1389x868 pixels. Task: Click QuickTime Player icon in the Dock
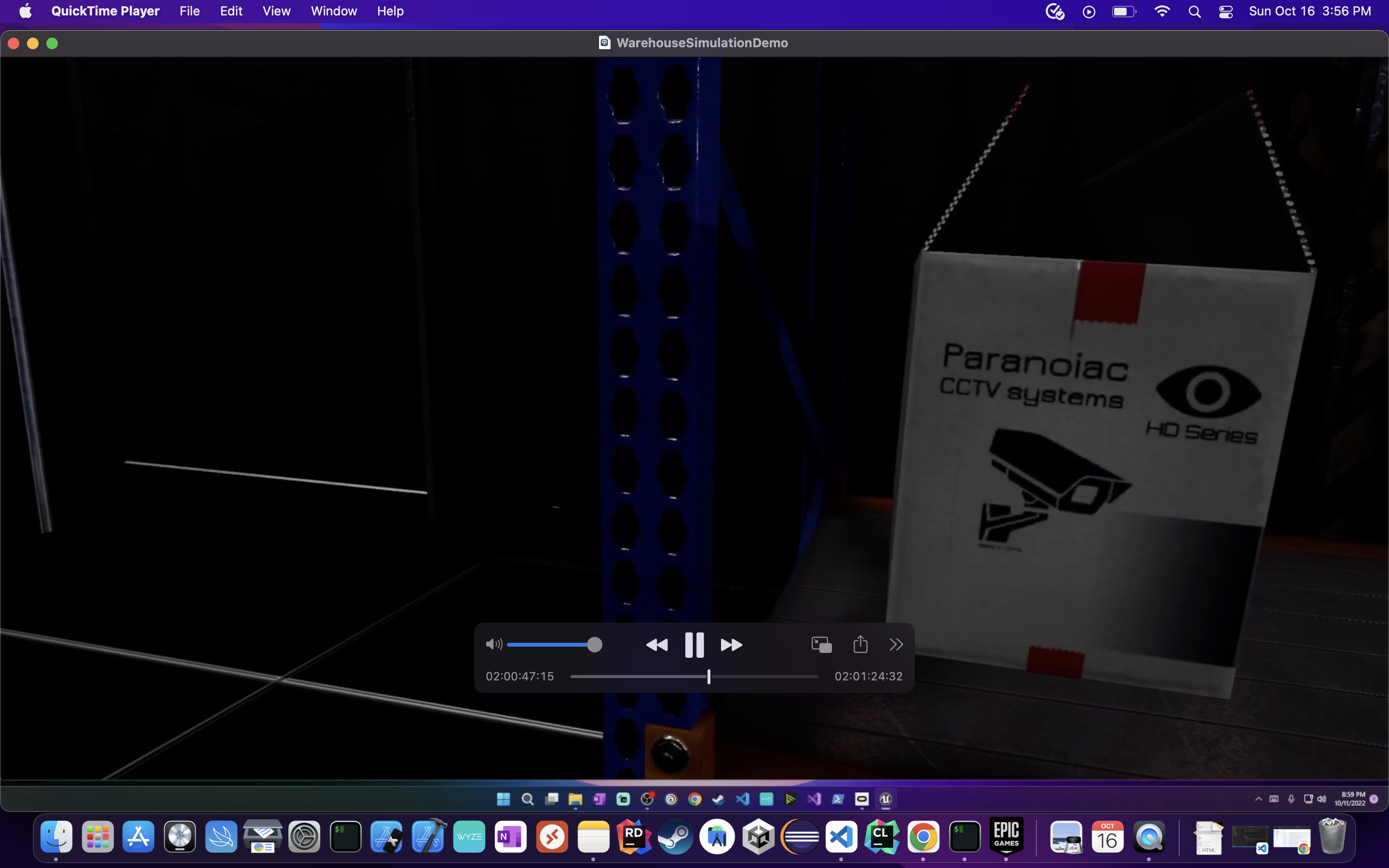pos(1148,837)
